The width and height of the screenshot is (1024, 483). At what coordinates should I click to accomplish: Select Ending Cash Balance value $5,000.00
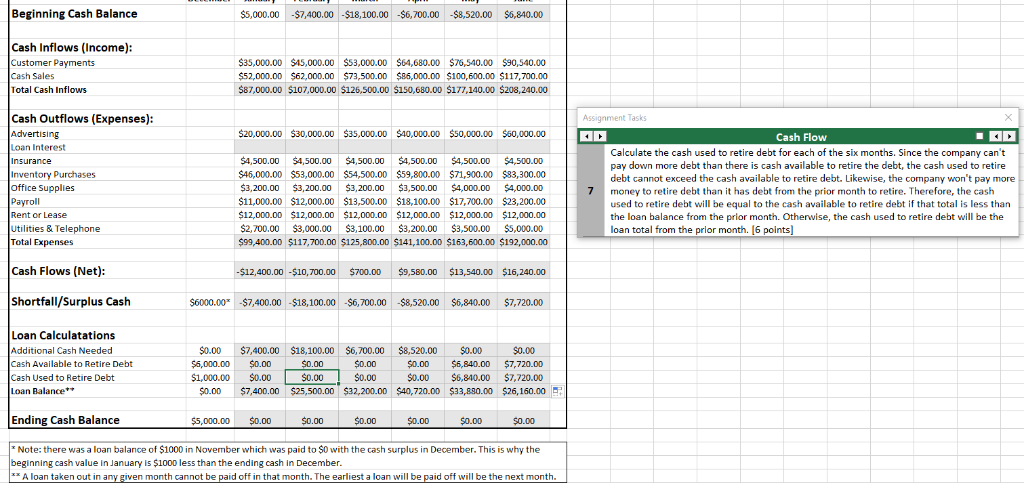click(x=210, y=421)
